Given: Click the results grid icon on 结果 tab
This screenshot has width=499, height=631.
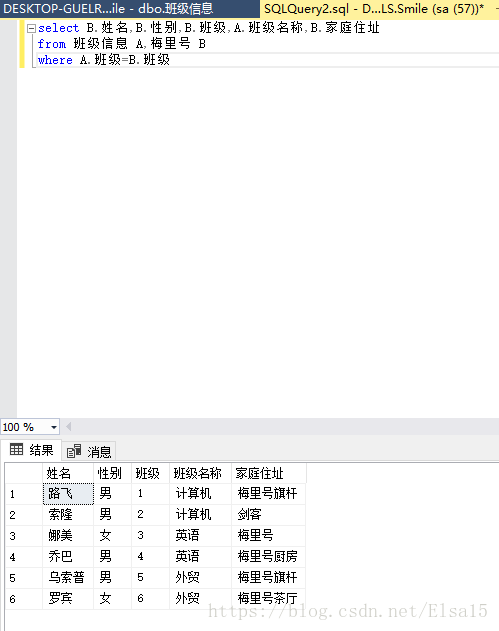Looking at the screenshot, I should tap(16, 449).
